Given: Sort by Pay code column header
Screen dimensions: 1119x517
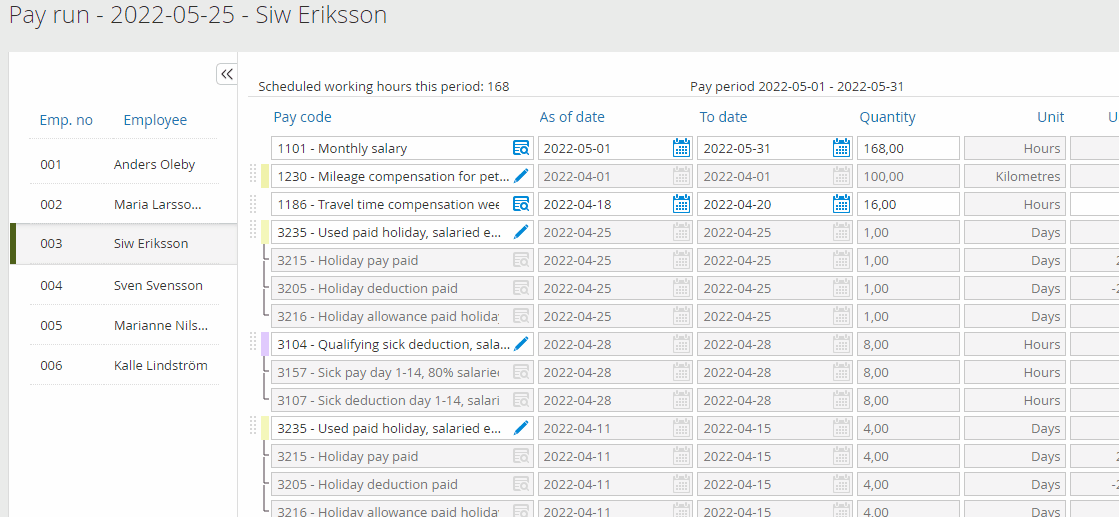Looking at the screenshot, I should 302,117.
